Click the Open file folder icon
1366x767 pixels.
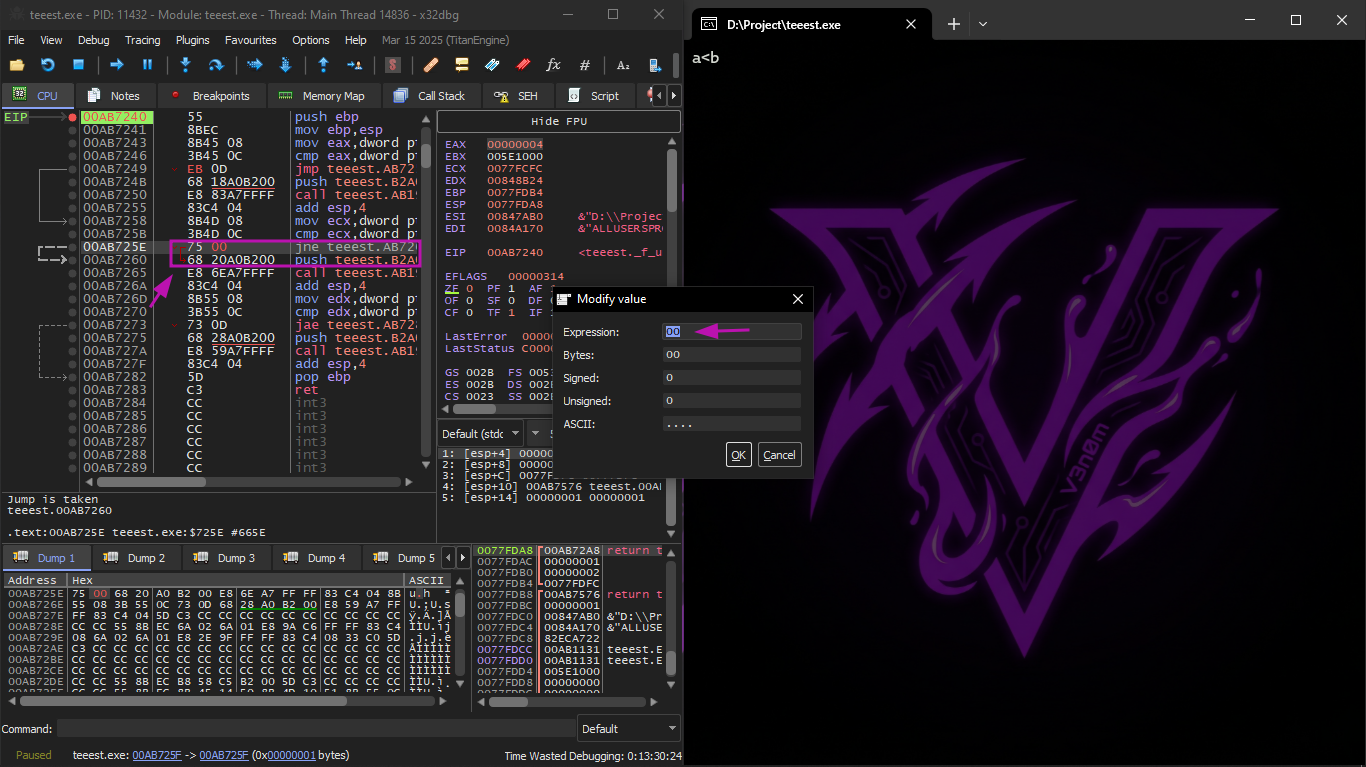(x=17, y=65)
